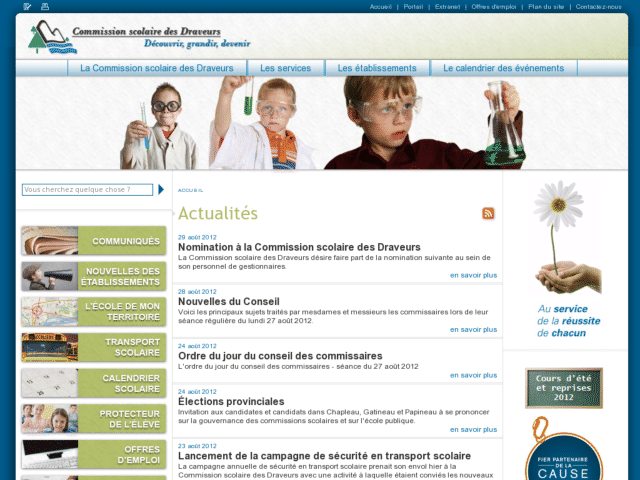Open the Communiqués sidebar button
Screen dimensions: 640x480
tap(94, 241)
